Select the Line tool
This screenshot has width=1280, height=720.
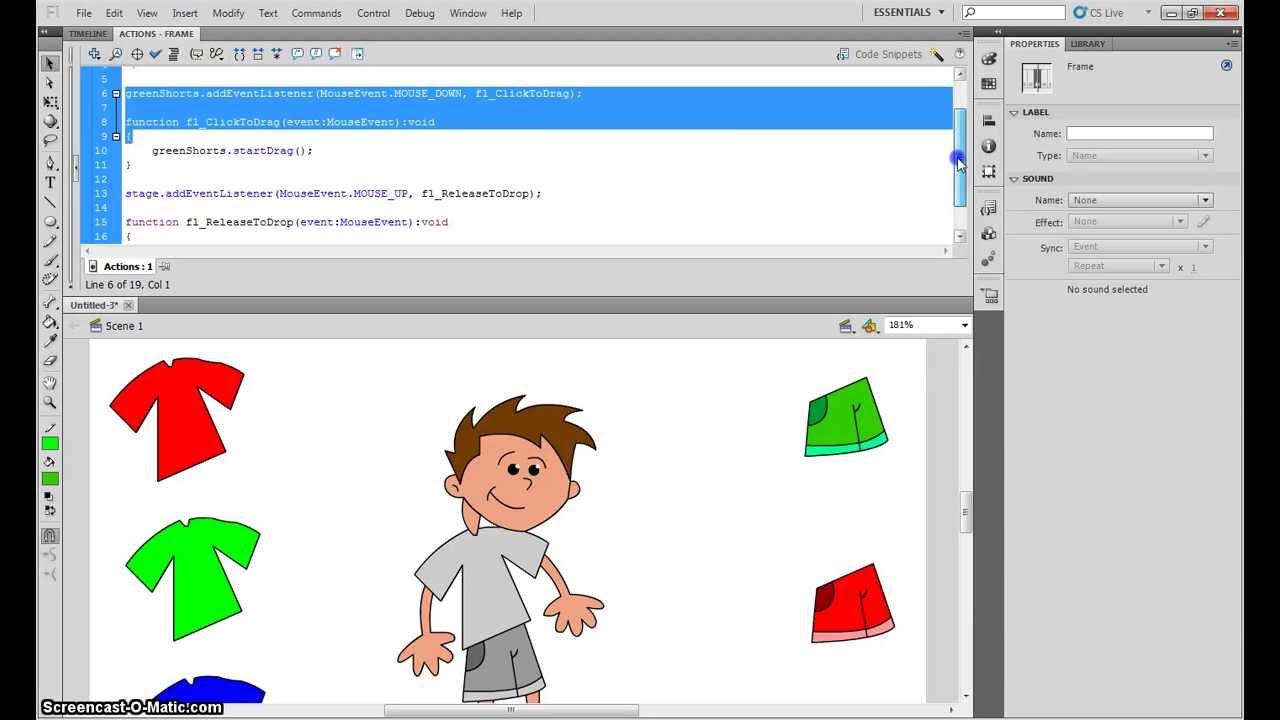coord(50,203)
